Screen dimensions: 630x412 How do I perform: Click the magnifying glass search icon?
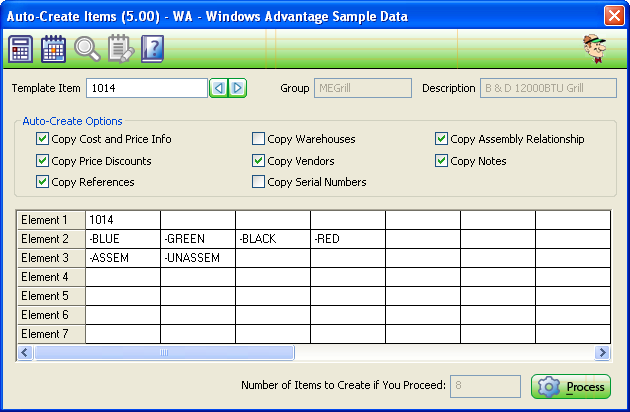tap(87, 48)
